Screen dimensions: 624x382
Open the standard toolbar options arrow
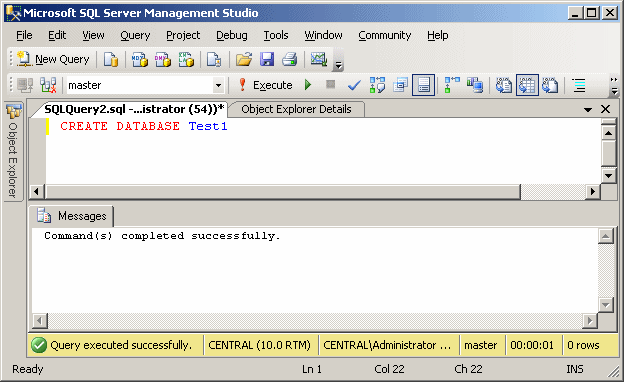338,64
